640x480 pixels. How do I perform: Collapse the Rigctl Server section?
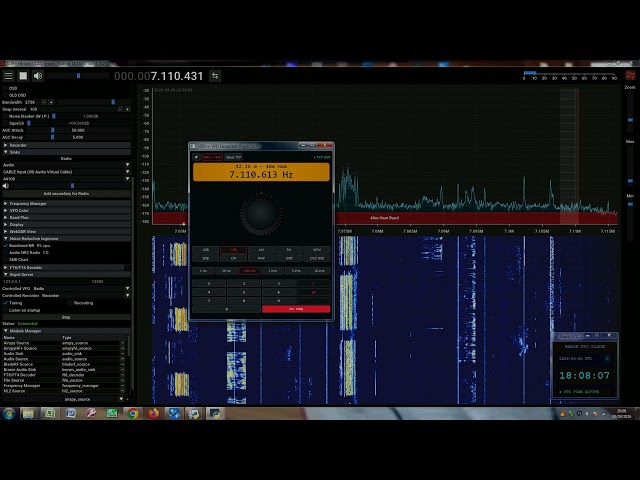[66, 274]
